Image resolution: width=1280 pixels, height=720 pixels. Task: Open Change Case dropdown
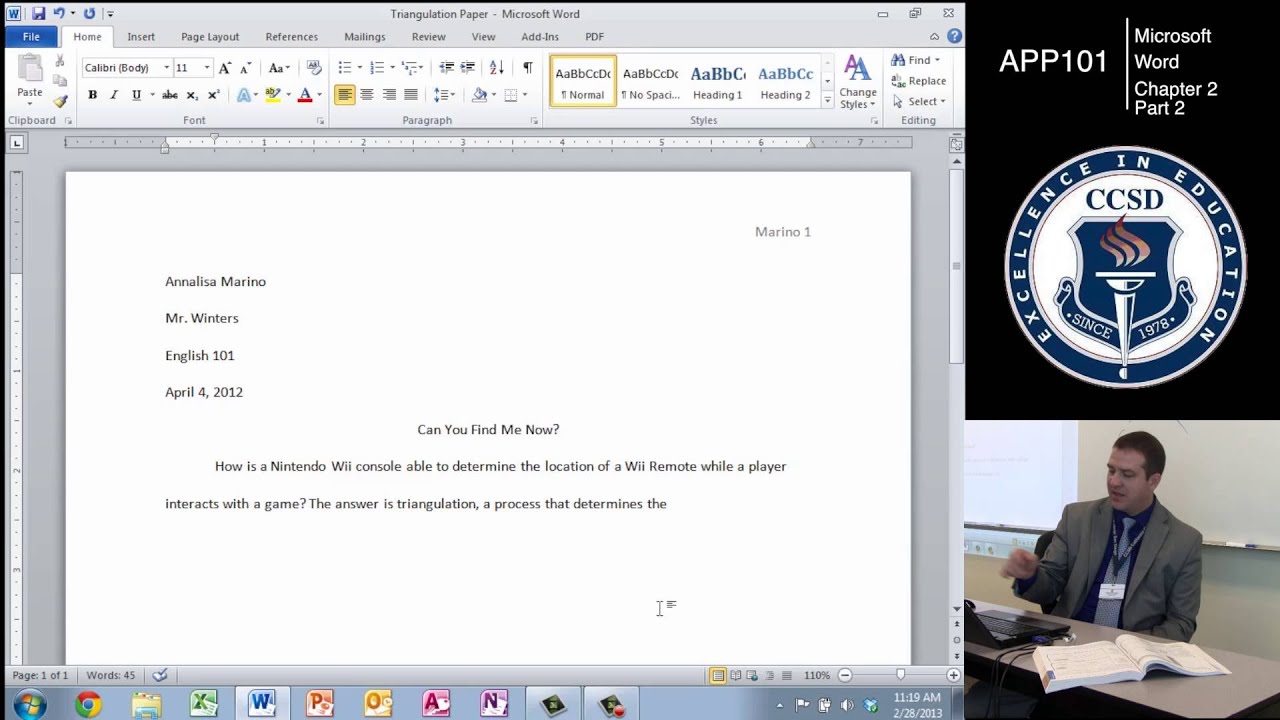click(280, 68)
